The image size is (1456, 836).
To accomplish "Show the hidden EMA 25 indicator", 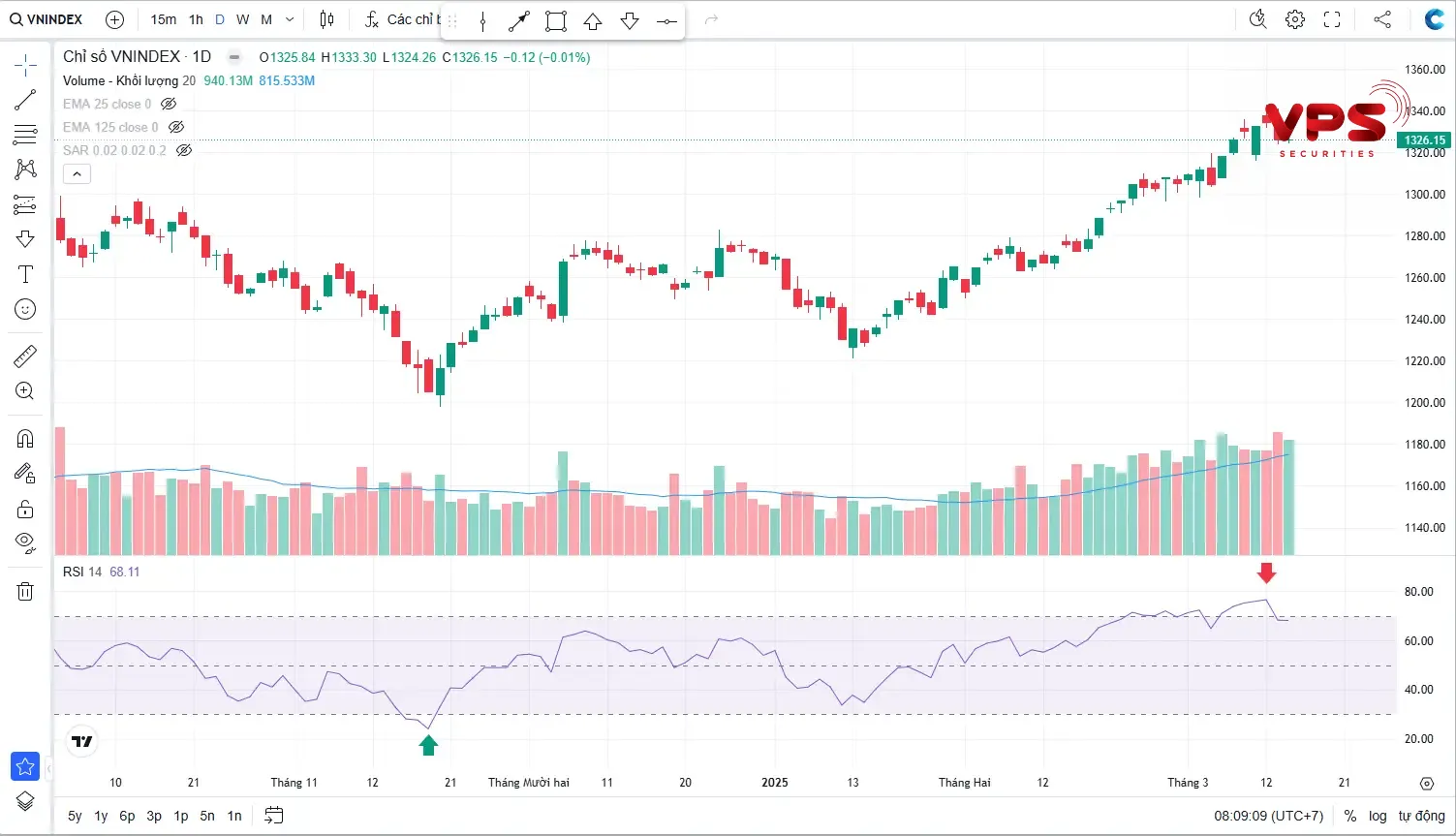I will tap(169, 104).
